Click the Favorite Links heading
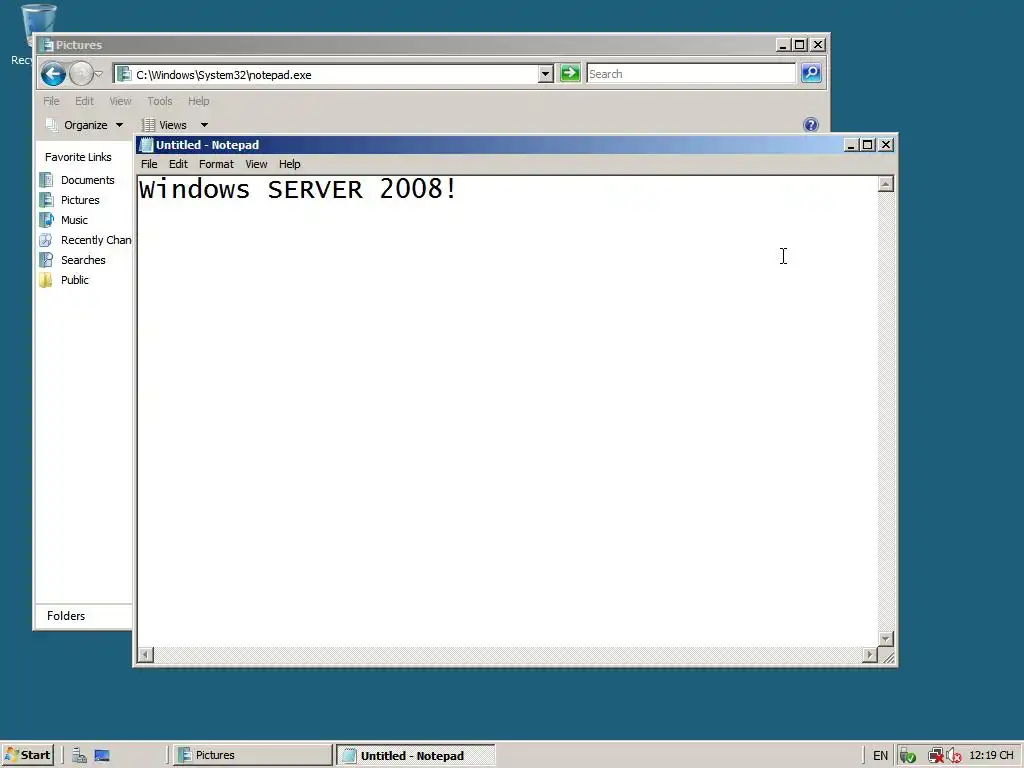 (78, 157)
